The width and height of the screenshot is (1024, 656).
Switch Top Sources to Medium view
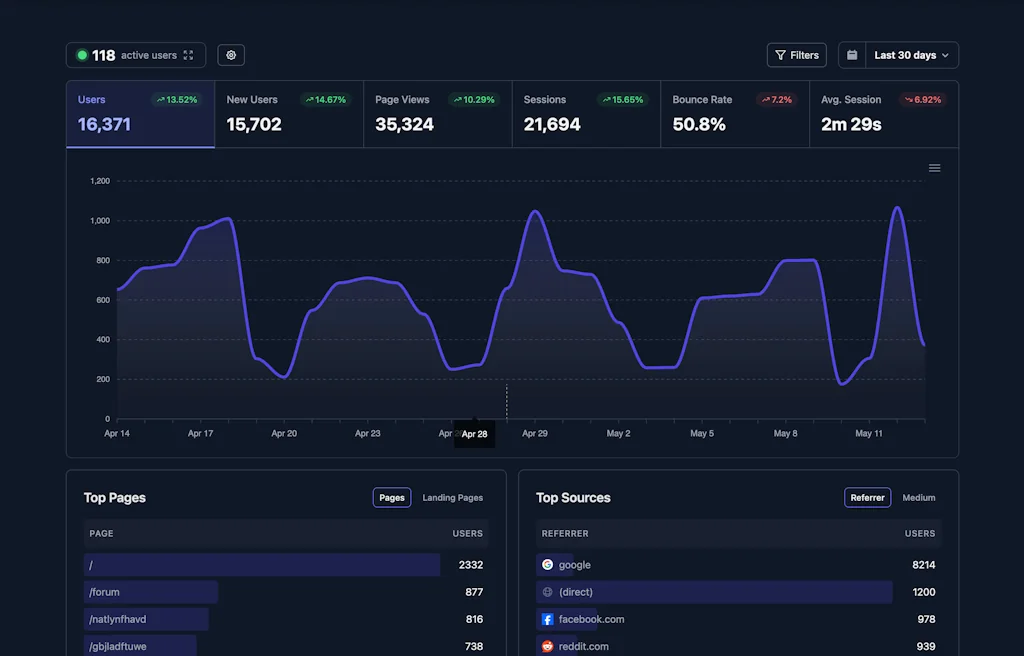(918, 497)
